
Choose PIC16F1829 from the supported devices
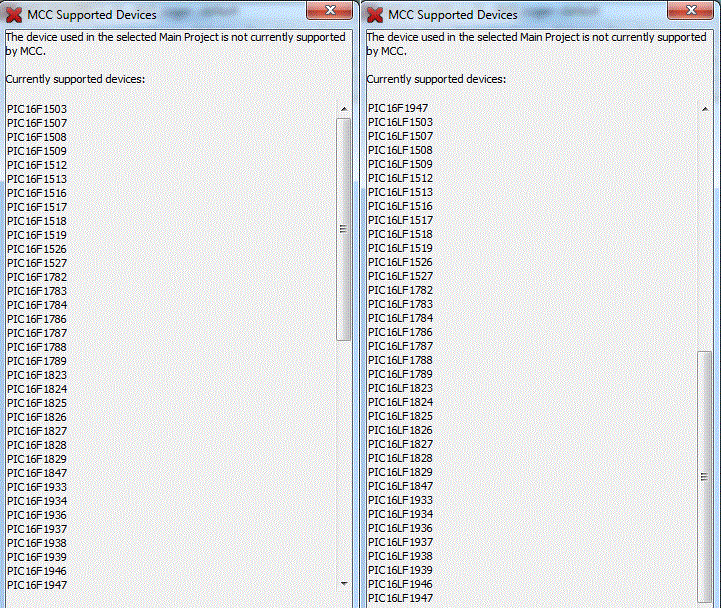coord(37,459)
